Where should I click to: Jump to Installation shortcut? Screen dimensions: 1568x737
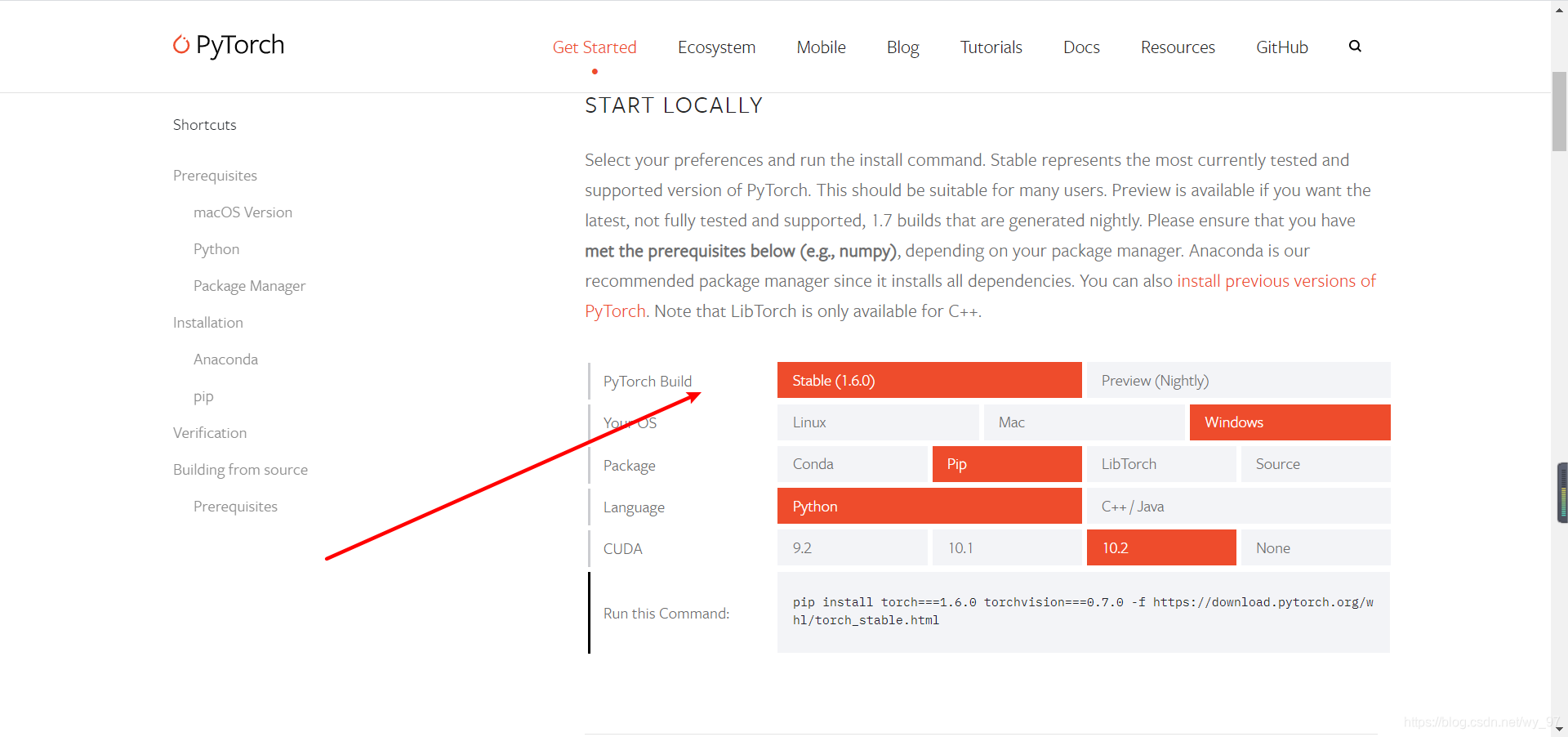coord(208,323)
